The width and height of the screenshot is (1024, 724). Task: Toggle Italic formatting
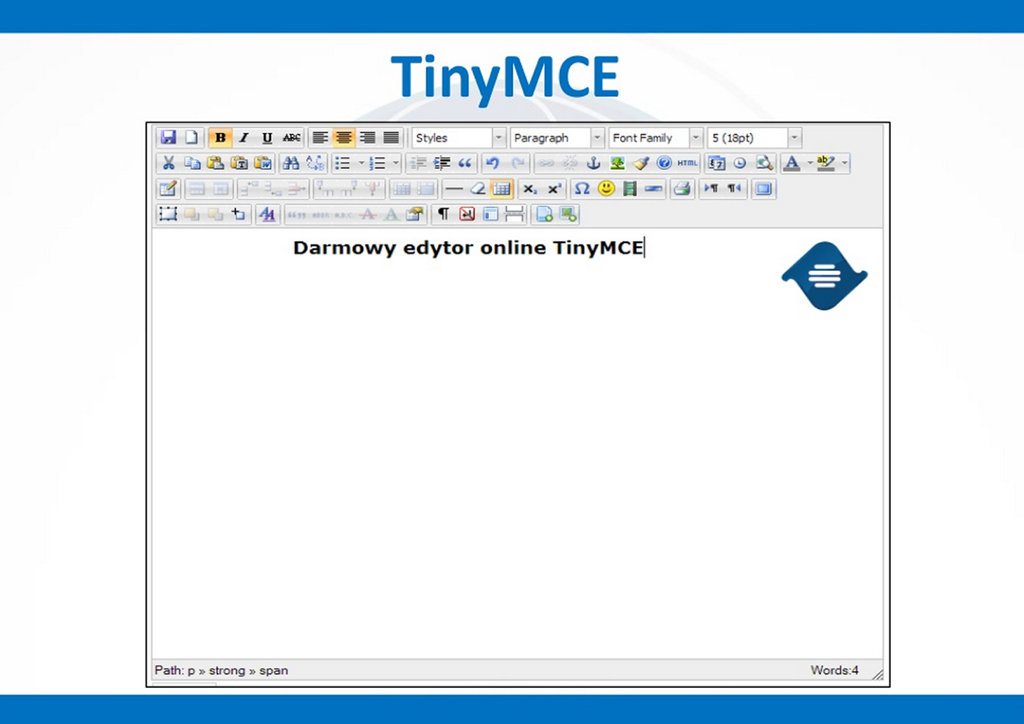coord(244,137)
